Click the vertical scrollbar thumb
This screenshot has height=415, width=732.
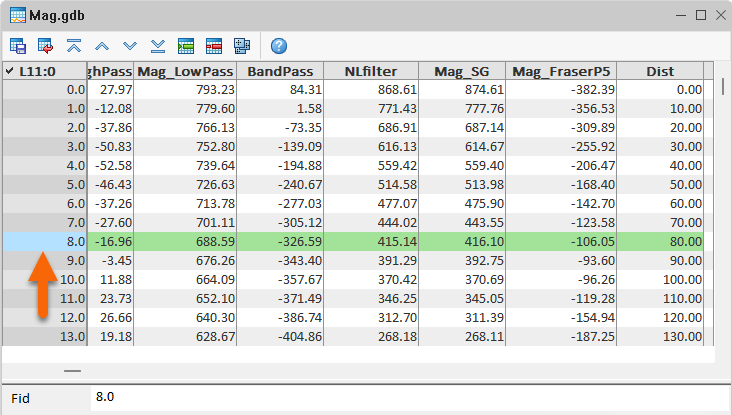click(x=723, y=86)
